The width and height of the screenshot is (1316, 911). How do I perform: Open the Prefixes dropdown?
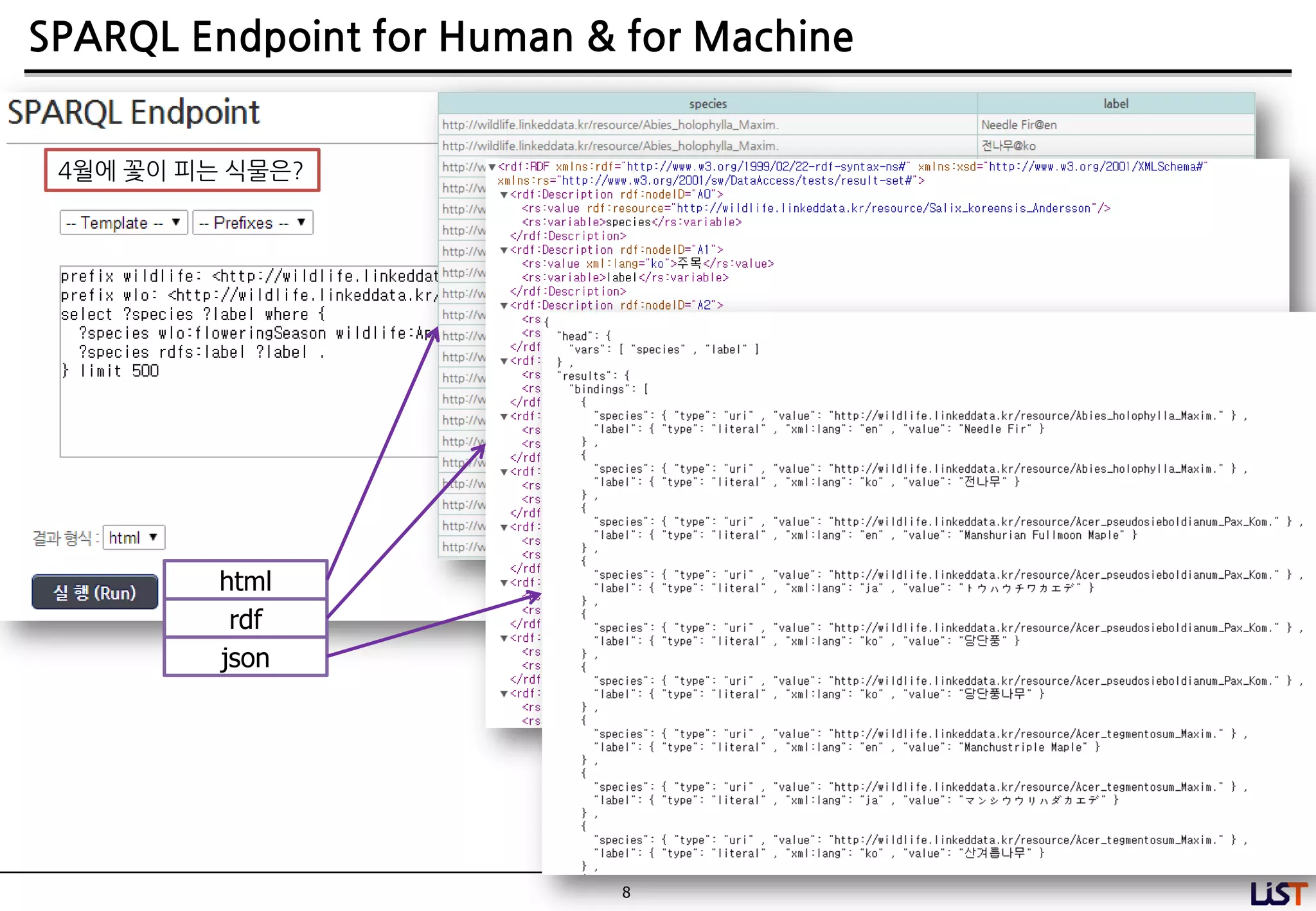tap(253, 223)
